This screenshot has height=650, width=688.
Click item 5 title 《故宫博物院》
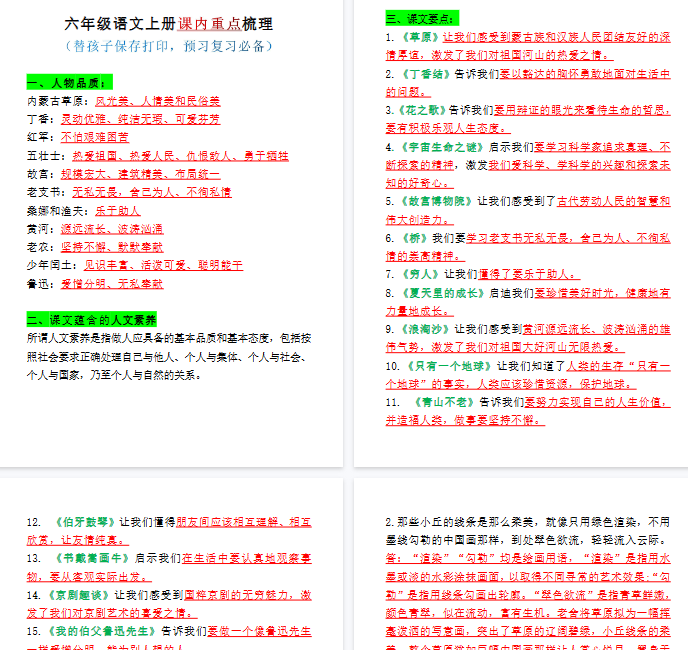(x=437, y=201)
